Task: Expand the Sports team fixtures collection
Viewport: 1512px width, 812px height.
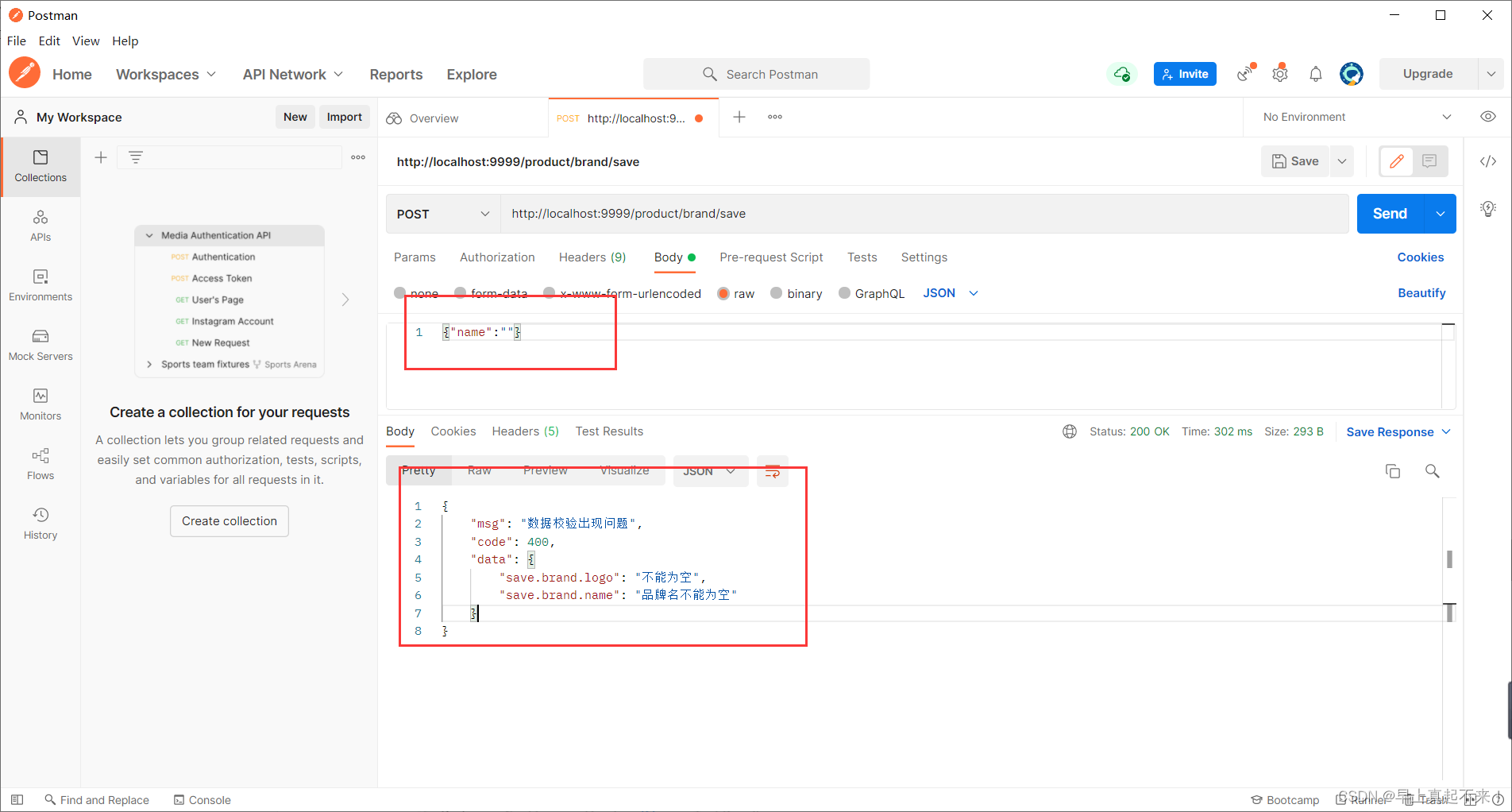Action: coord(149,364)
